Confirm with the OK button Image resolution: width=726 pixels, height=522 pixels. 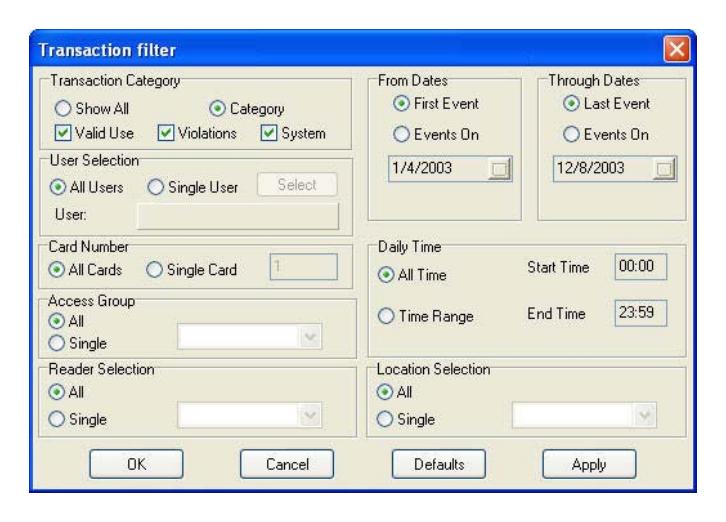136,464
